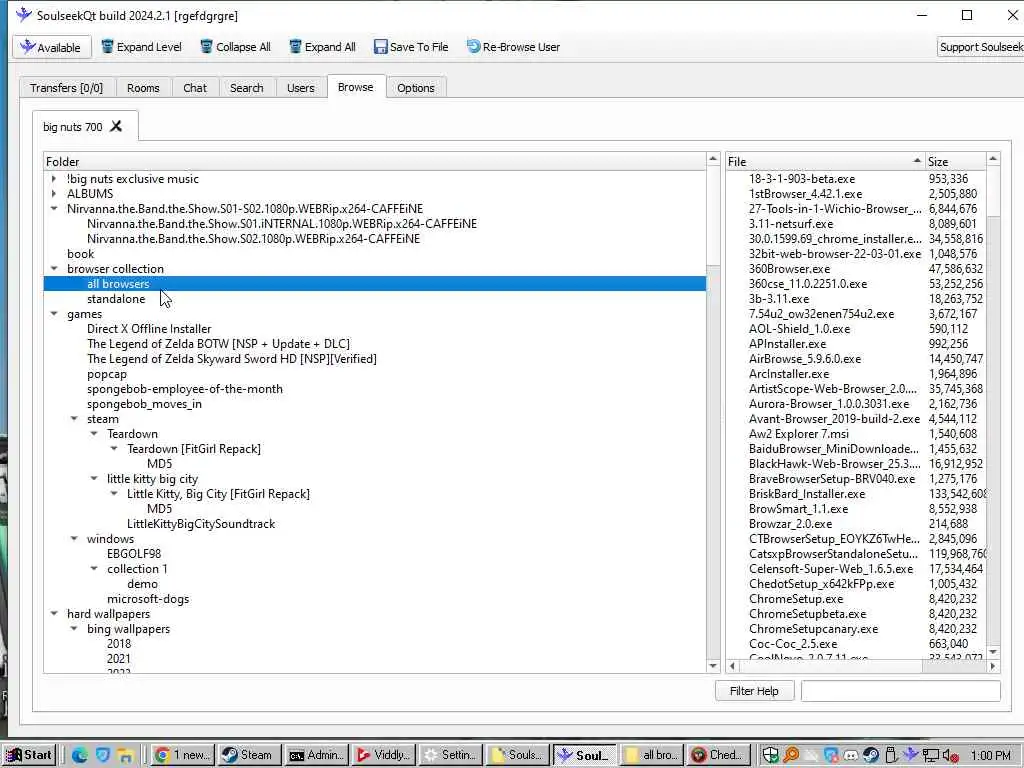The image size is (1024, 768).
Task: Collapse the windows folder
Action: click(x=74, y=539)
